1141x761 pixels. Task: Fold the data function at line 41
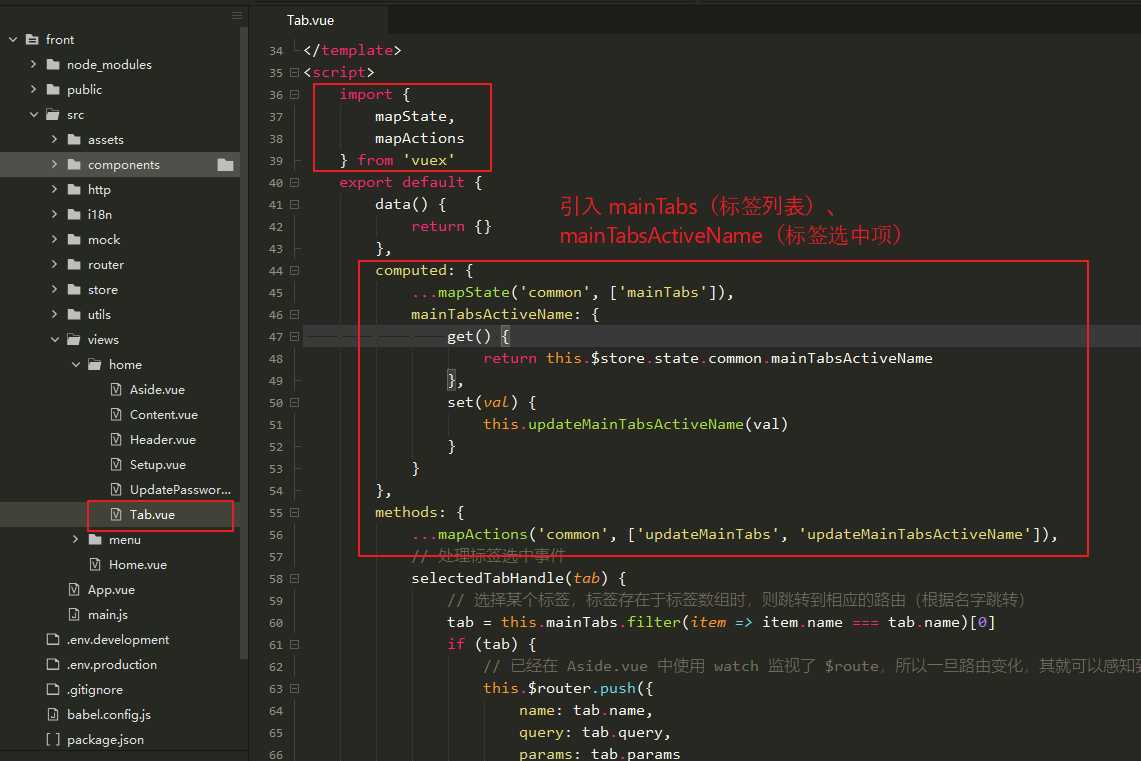point(294,204)
